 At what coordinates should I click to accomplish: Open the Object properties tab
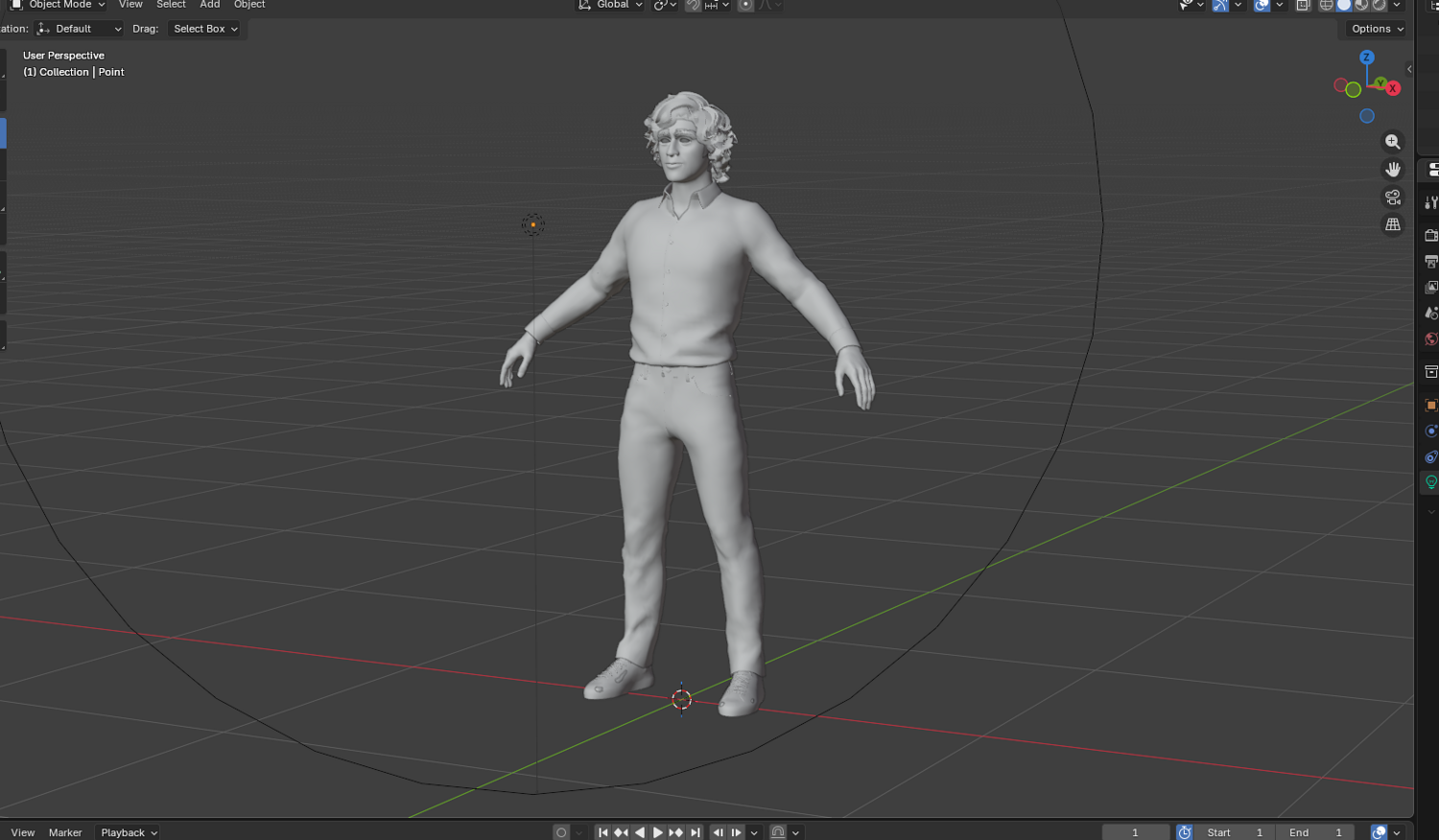pyautogui.click(x=1430, y=405)
